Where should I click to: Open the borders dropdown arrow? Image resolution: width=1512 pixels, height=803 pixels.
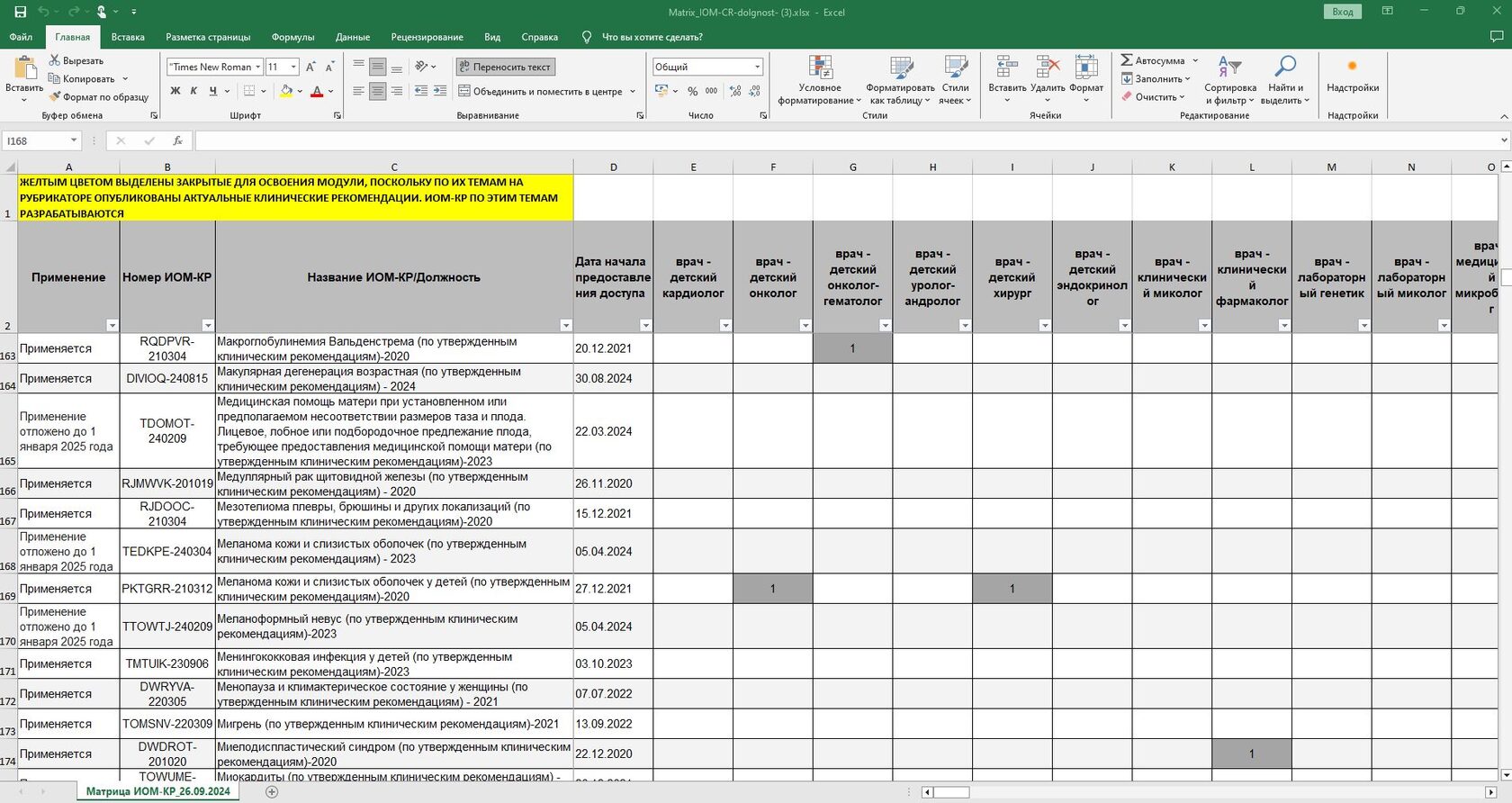pos(264,91)
